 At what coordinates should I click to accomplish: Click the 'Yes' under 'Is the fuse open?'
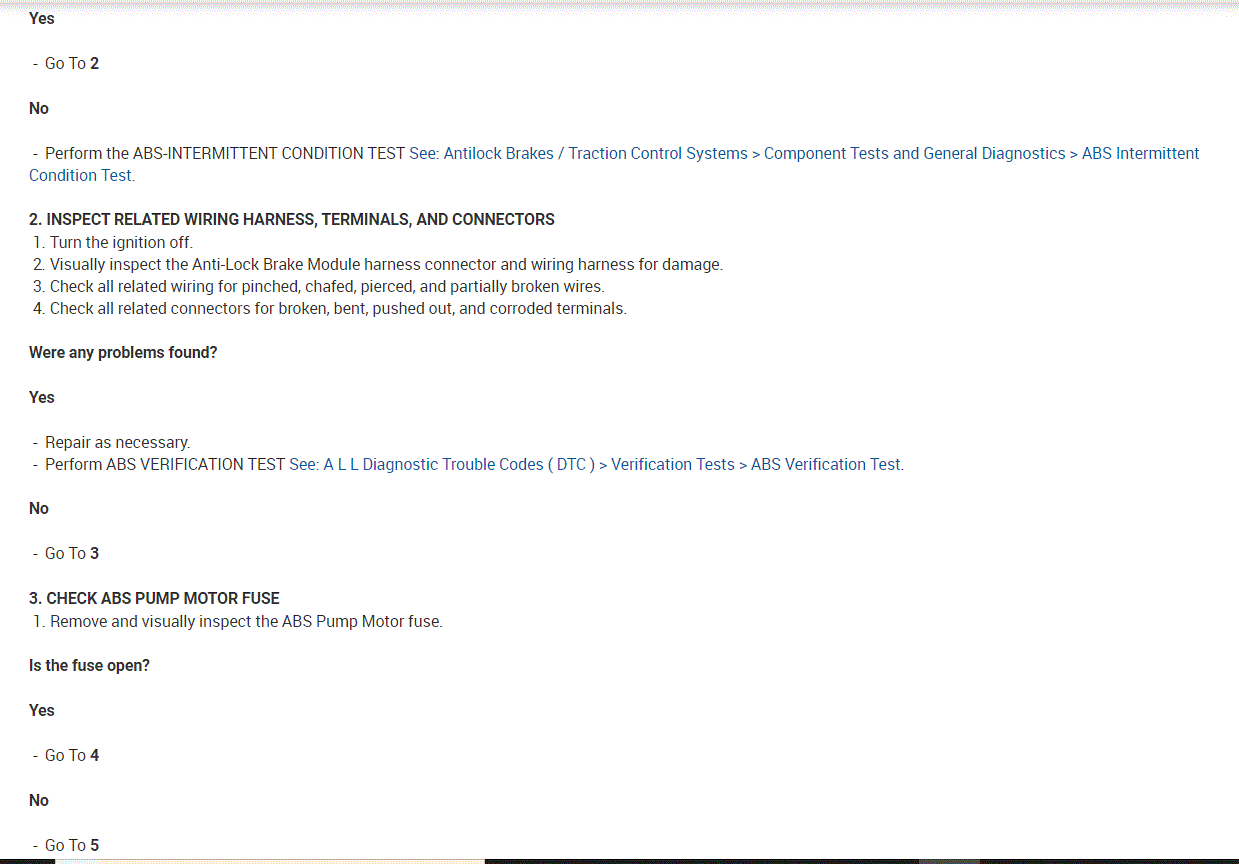point(42,710)
